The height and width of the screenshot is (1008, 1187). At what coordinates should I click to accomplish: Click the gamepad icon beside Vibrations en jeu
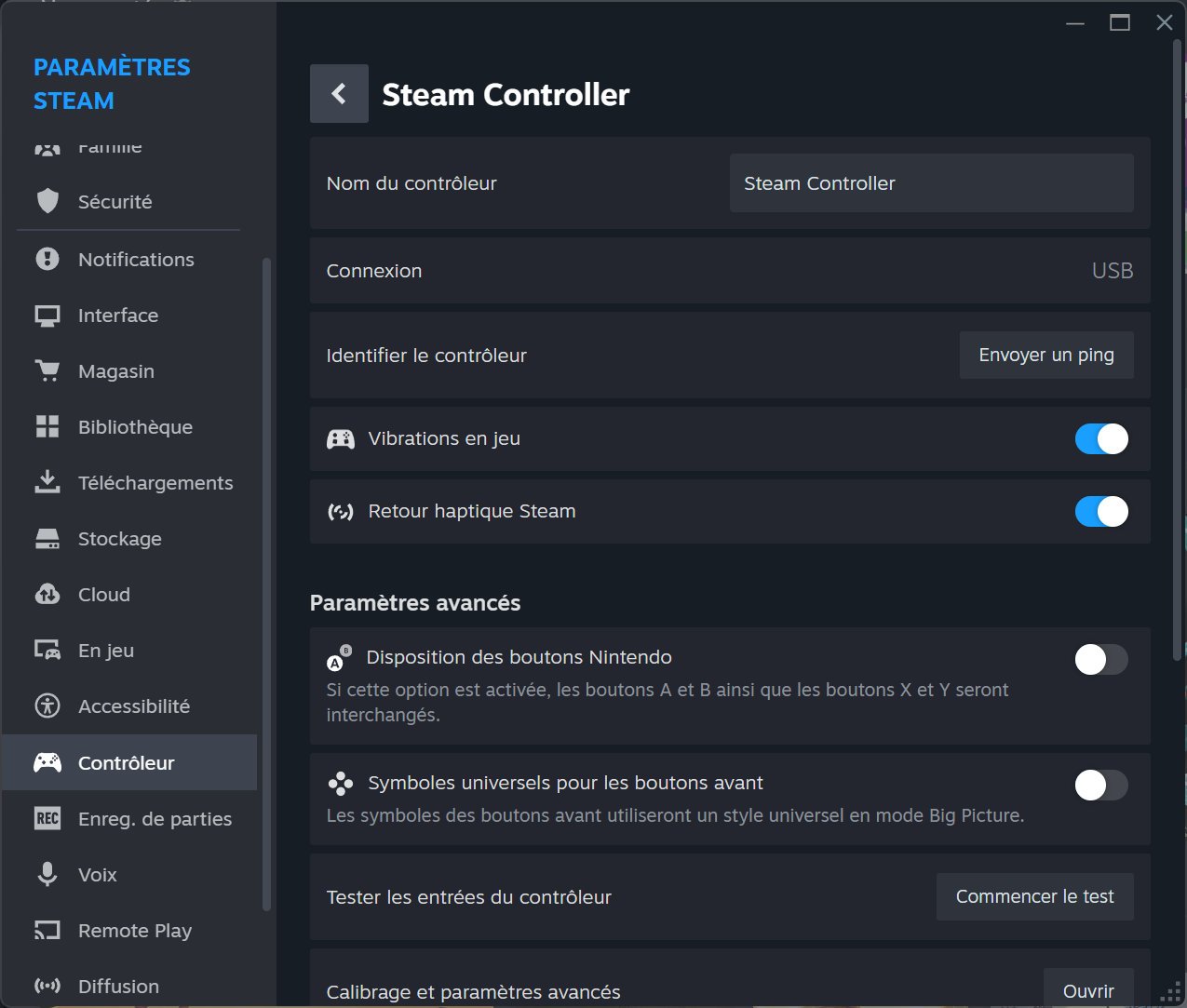[x=341, y=438]
